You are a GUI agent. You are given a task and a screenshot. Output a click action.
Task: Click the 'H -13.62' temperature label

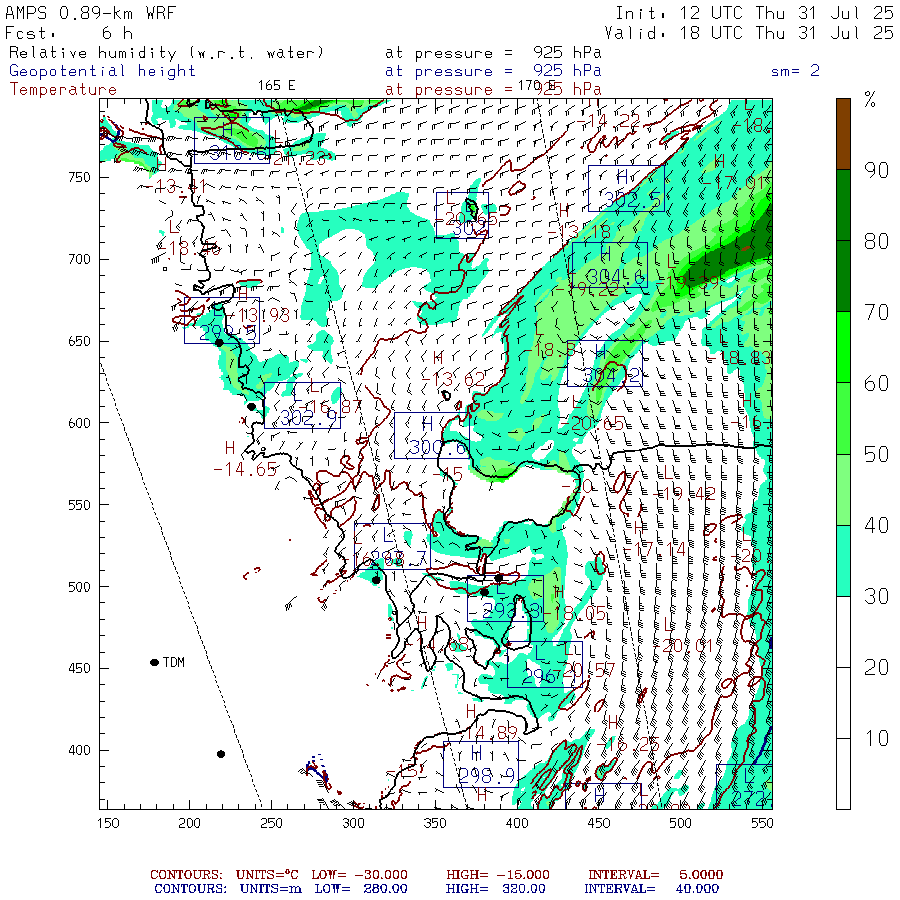[453, 369]
